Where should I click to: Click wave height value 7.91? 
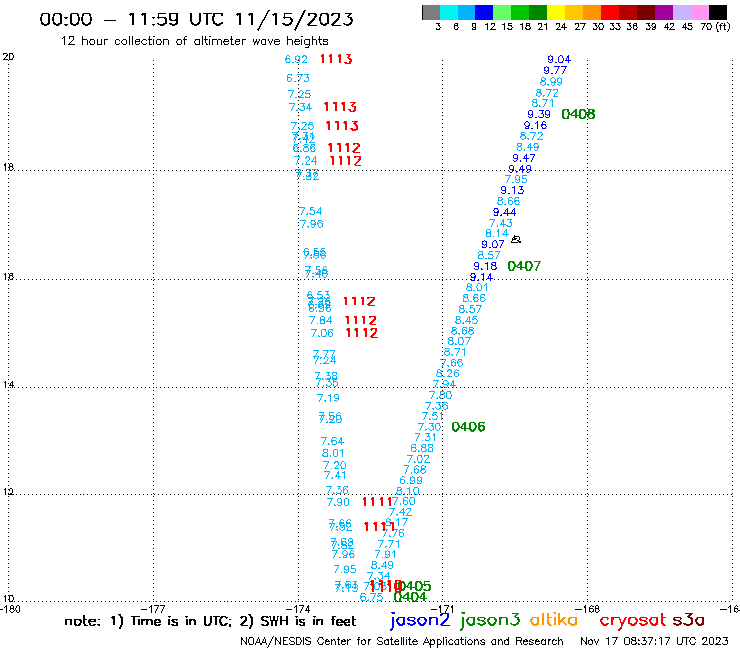click(x=385, y=555)
